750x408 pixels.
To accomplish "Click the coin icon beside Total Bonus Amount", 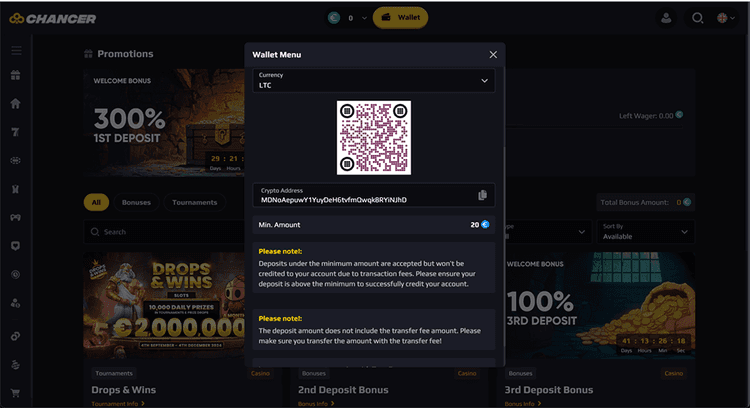I will point(687,202).
